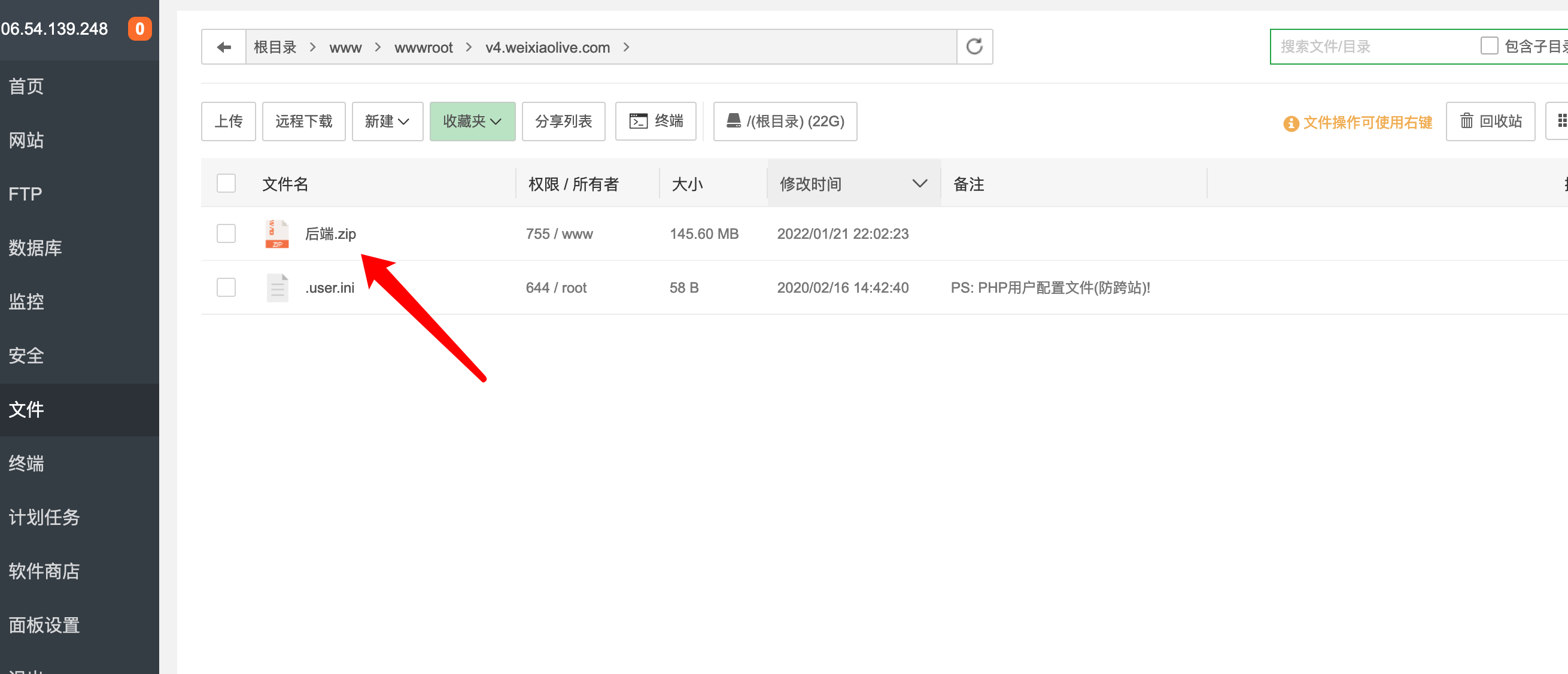Navigate back using the arrow icon
This screenshot has width=1568, height=674.
[x=224, y=46]
